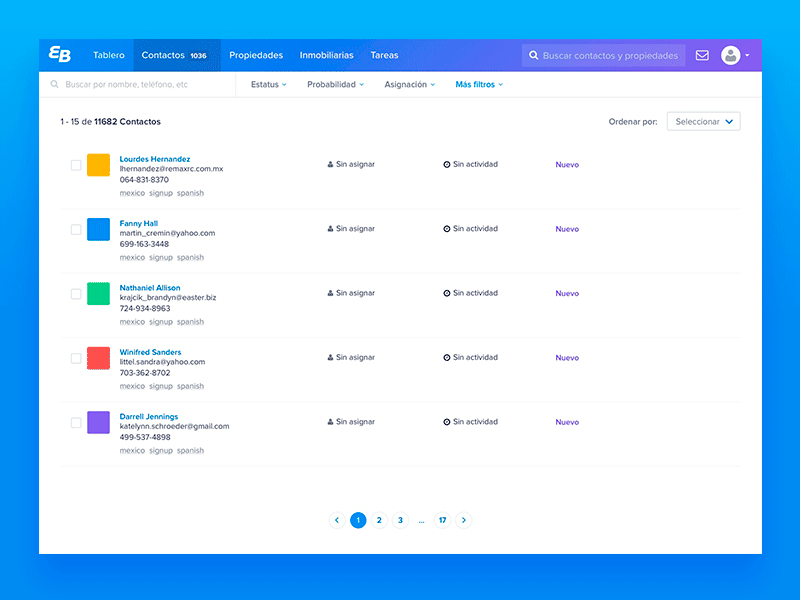Click Sin actividad clock for Lourdes Hernandez
800x600 pixels.
click(447, 165)
